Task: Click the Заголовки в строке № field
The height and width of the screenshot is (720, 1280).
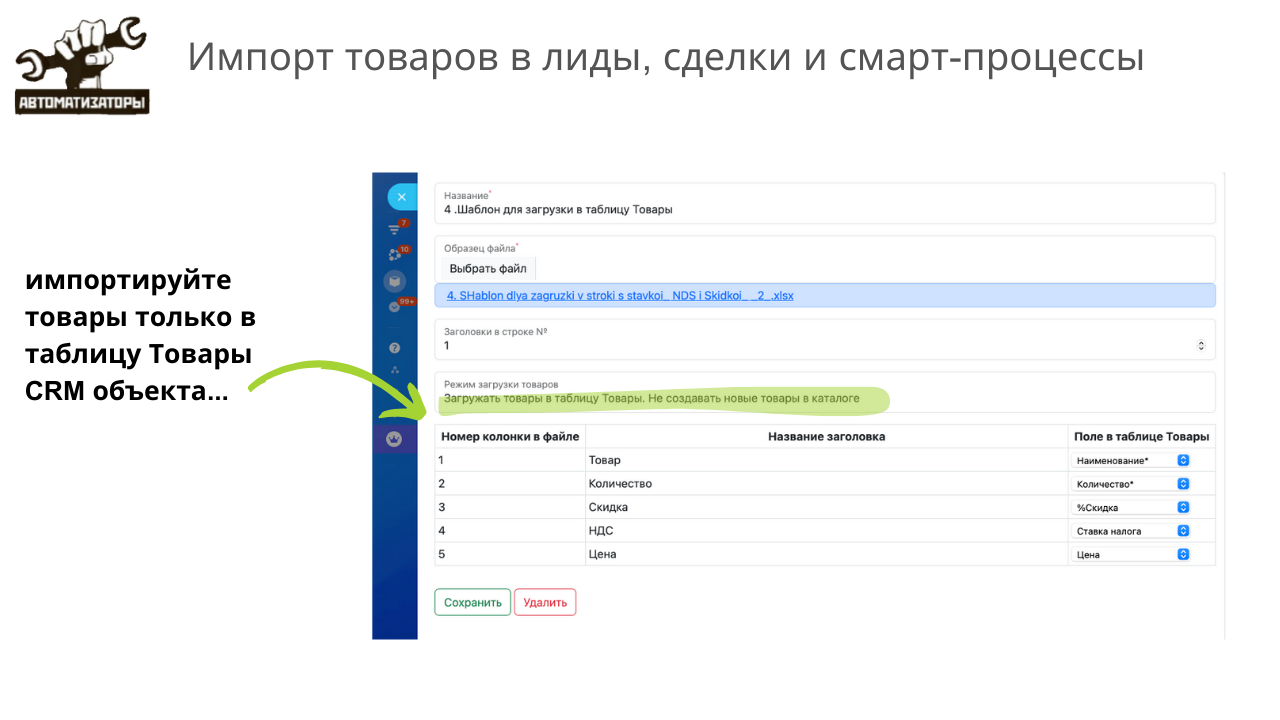Action: coord(825,339)
